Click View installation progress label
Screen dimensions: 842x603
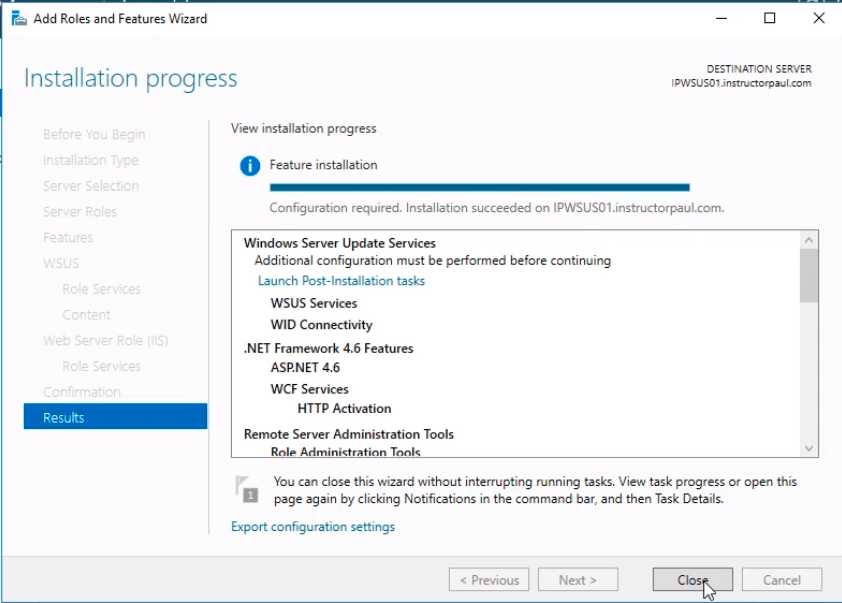point(303,128)
